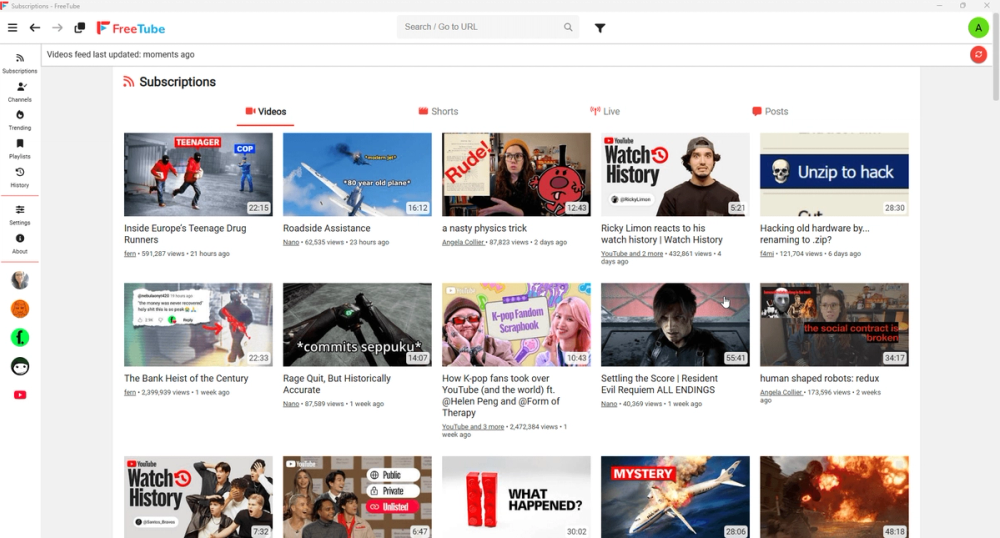
Task: Switch to the Shorts tab
Action: click(438, 112)
